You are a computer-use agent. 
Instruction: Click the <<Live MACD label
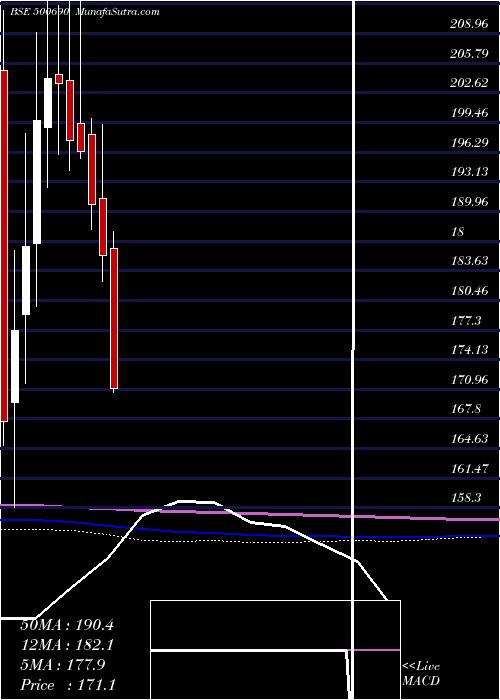coord(421,674)
